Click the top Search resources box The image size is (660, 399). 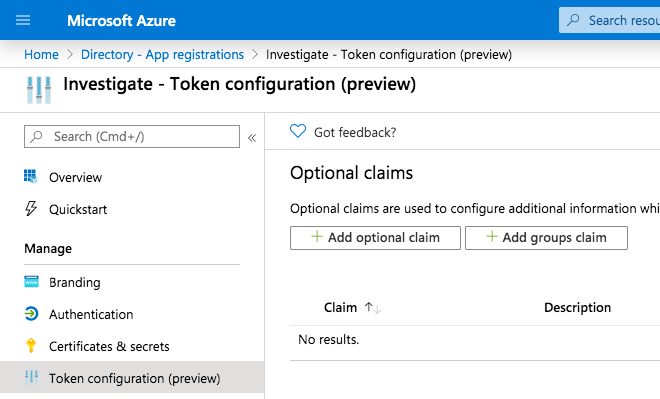click(x=609, y=20)
